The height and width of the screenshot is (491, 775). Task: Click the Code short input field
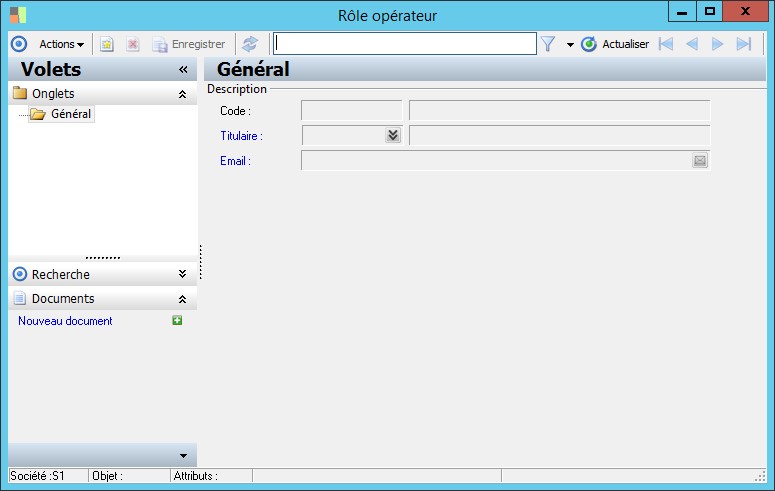coord(351,111)
